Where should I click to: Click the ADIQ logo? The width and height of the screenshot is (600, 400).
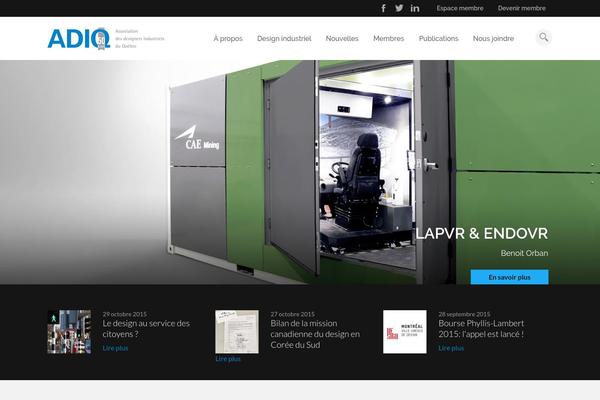(78, 38)
